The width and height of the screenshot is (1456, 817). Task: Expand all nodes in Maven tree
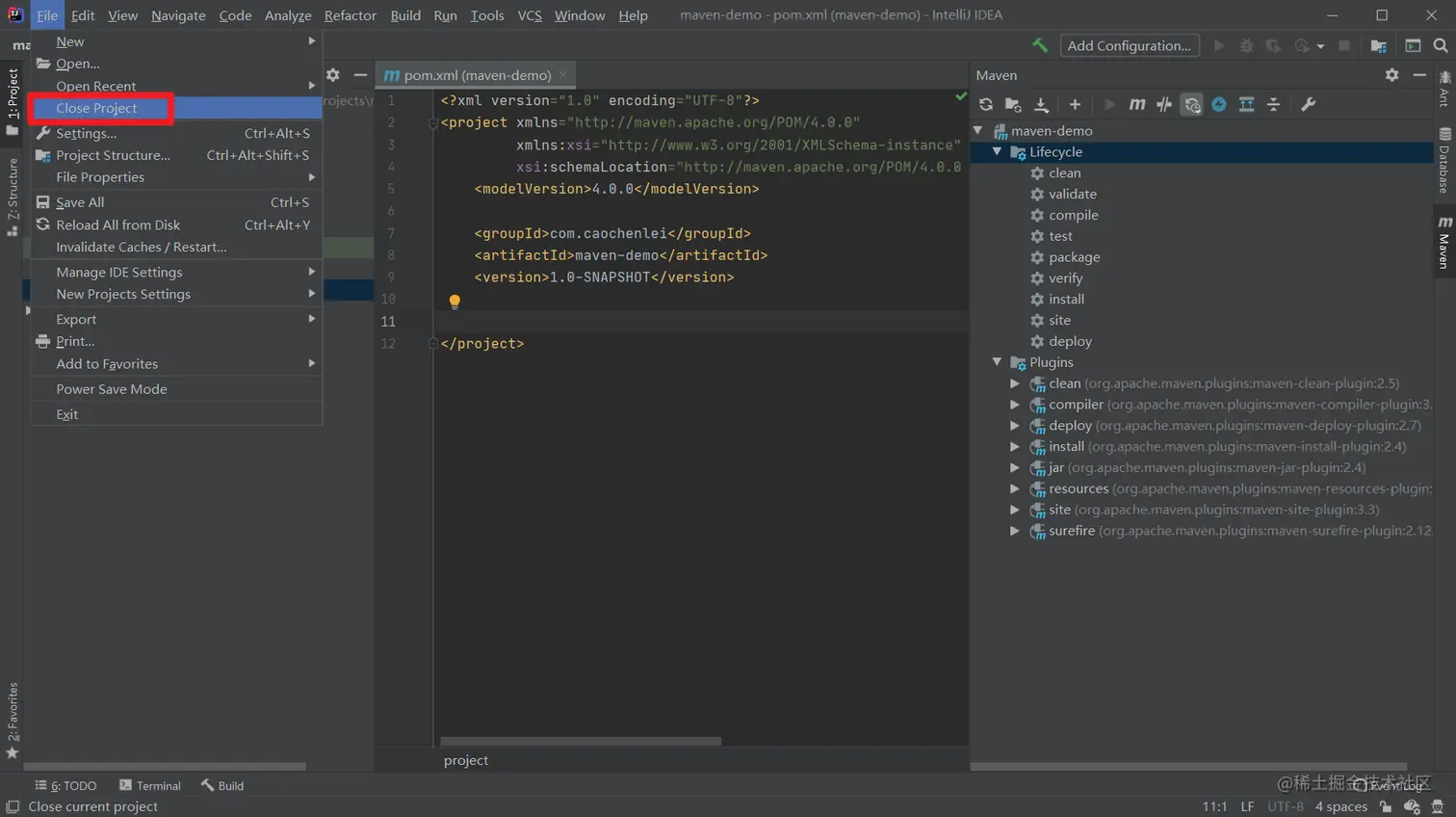tap(1246, 104)
